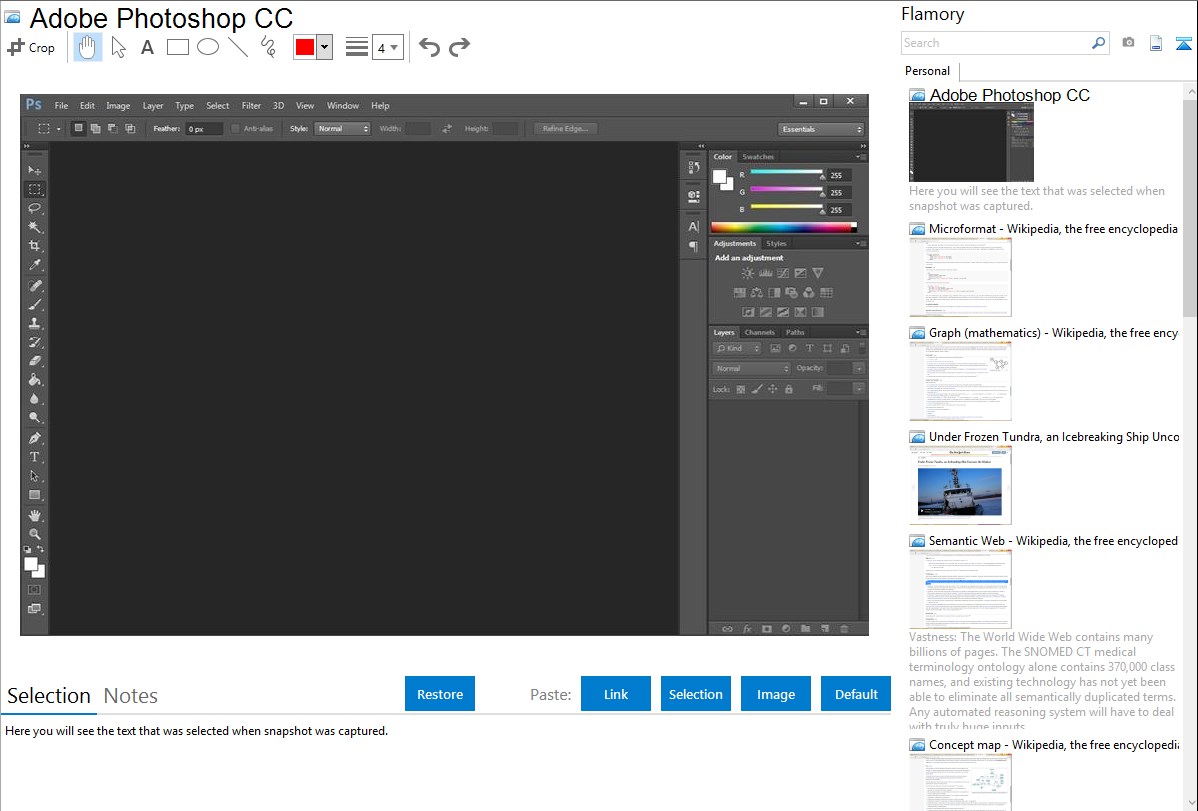Redo the annotation
Image resolution: width=1198 pixels, height=811 pixels.
[x=459, y=47]
